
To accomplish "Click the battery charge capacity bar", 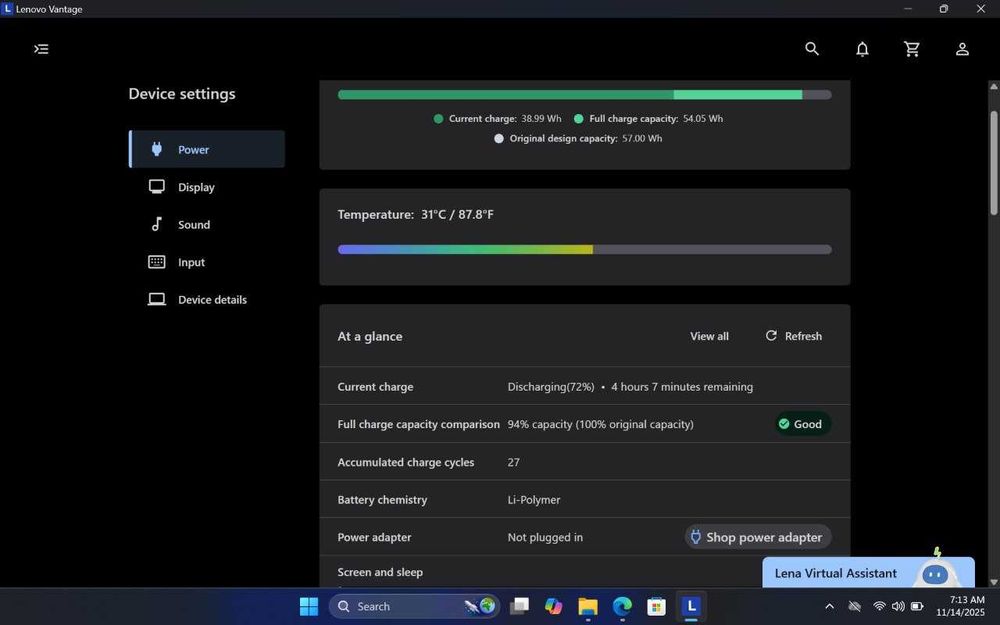I will pyautogui.click(x=584, y=95).
